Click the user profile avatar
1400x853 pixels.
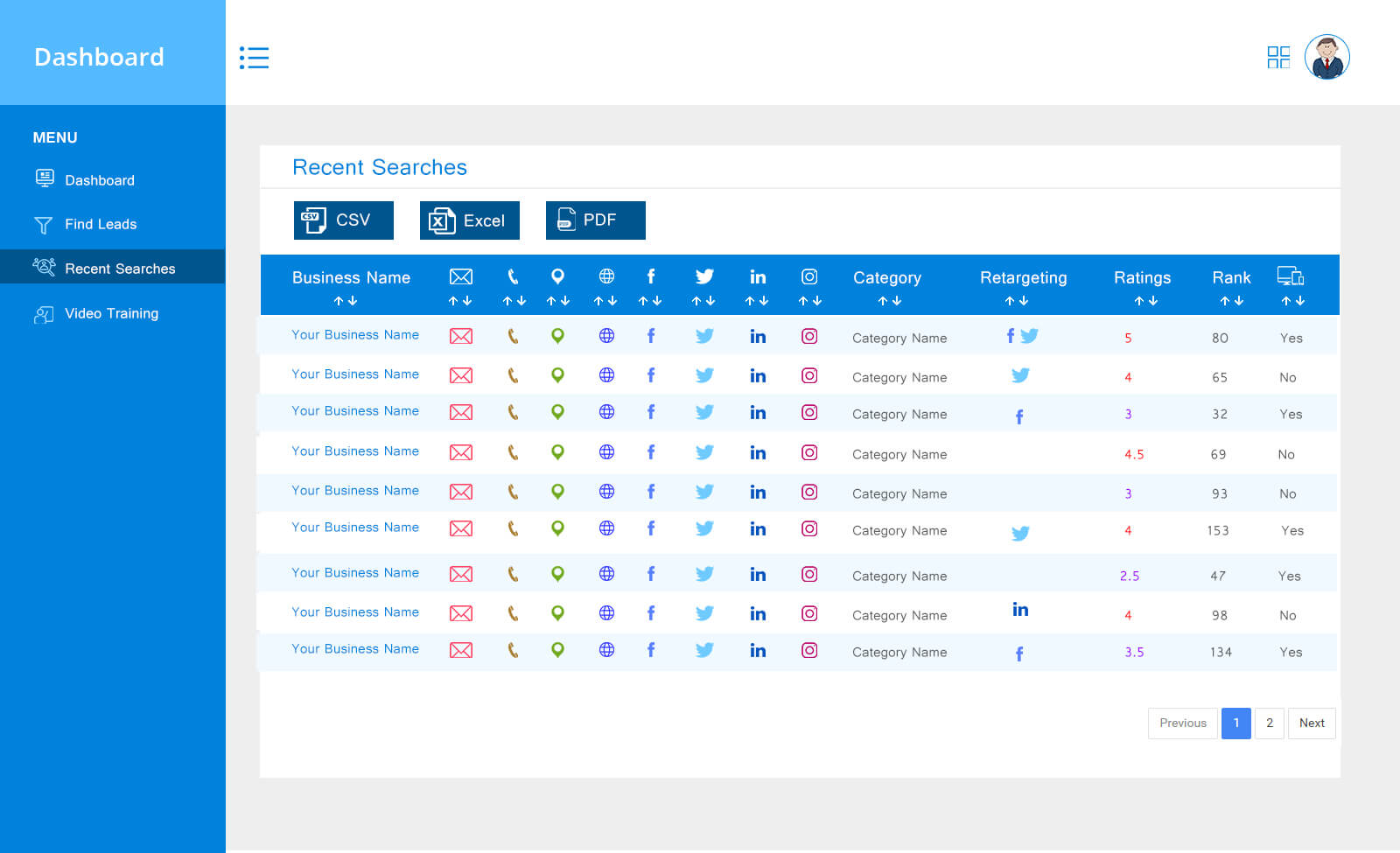(x=1328, y=57)
